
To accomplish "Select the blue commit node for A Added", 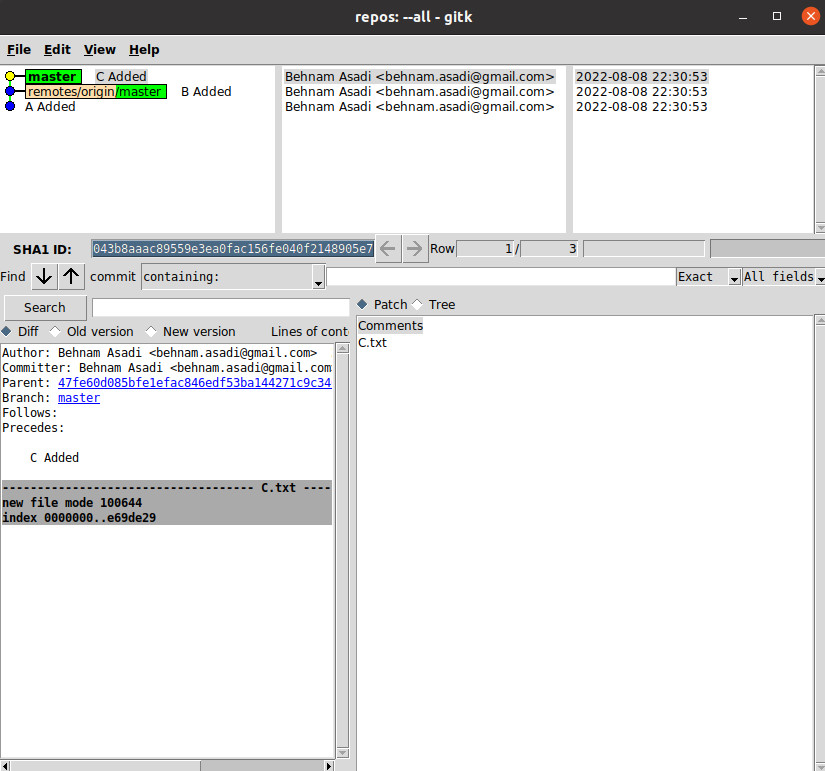I will click(x=10, y=107).
